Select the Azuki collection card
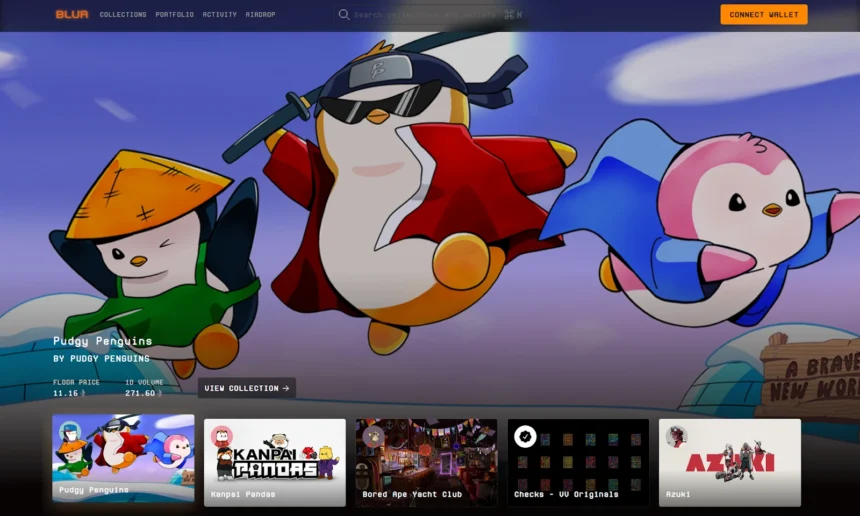The image size is (860, 516). (729, 462)
